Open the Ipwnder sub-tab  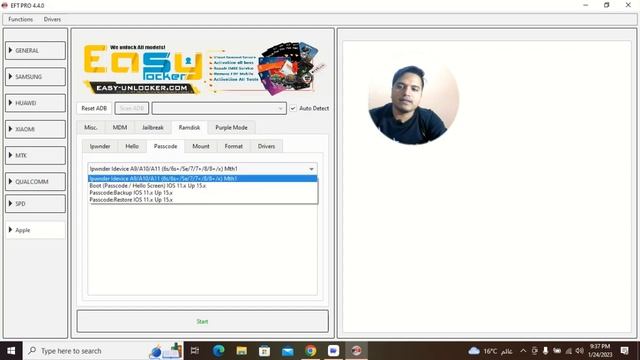(x=100, y=146)
